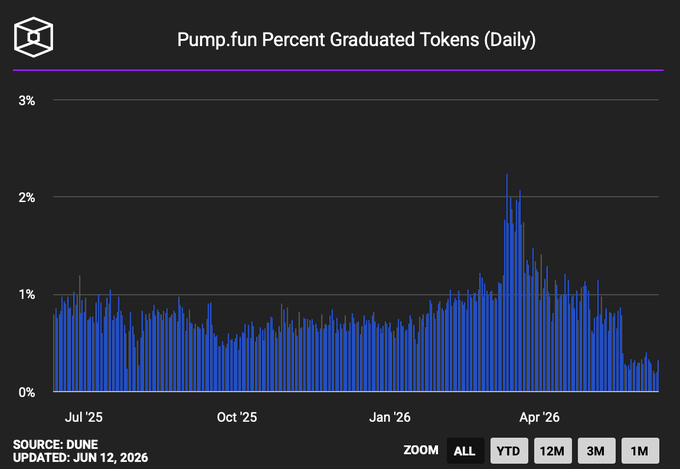This screenshot has height=469, width=680.
Task: Click the ZOOM label
Action: pos(421,450)
